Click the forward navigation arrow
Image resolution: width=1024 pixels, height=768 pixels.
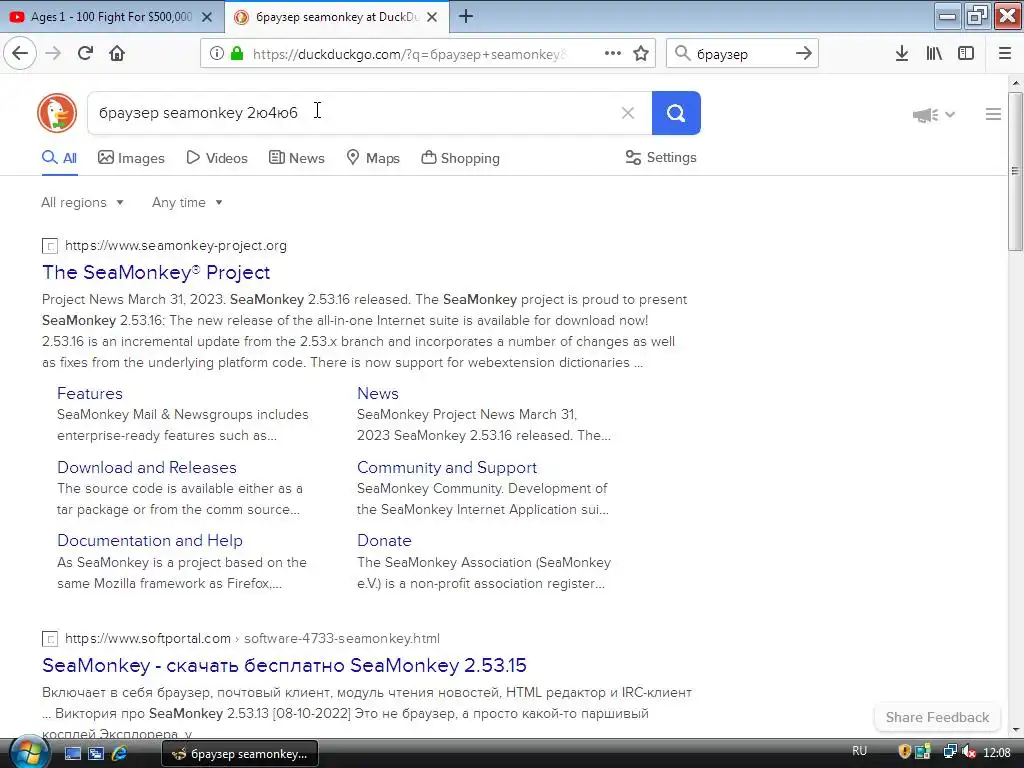[53, 54]
